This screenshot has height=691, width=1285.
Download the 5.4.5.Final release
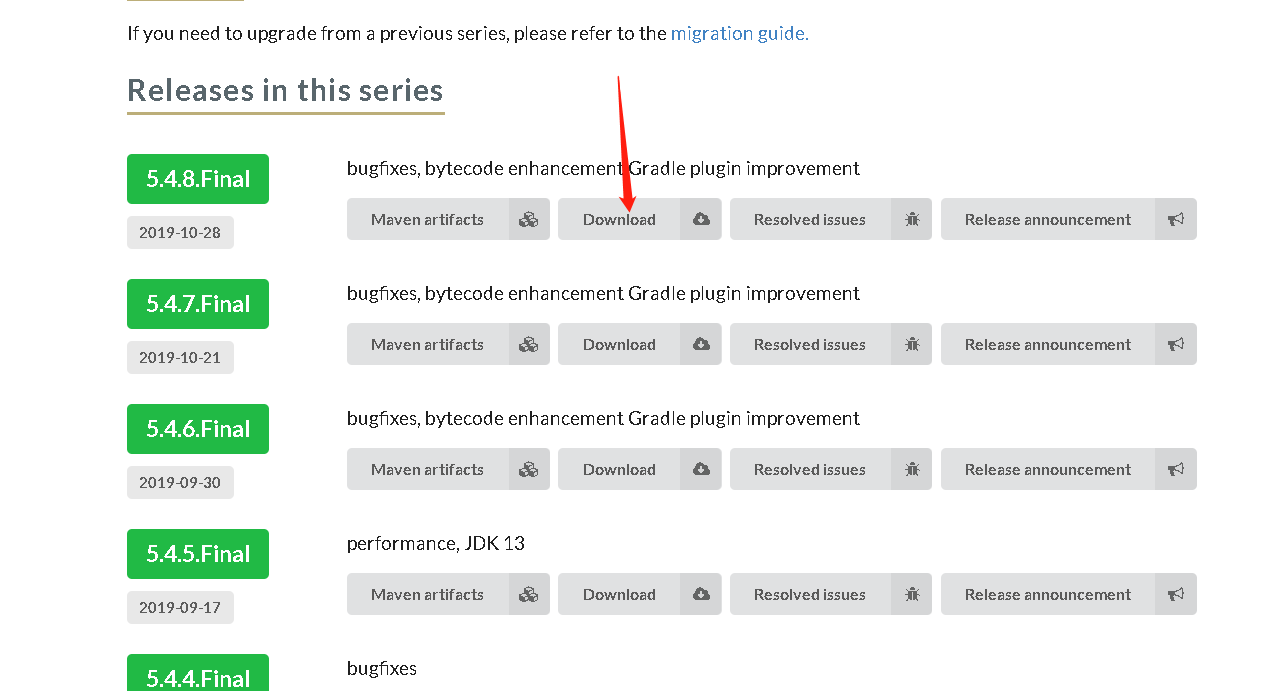click(619, 594)
